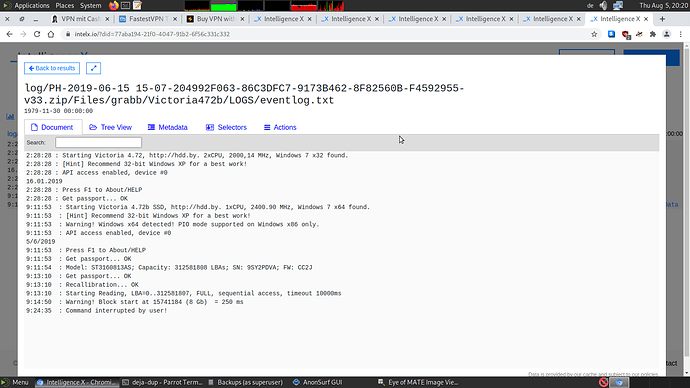690x388 pixels.
Task: Open the Selectors tab
Action: point(226,127)
